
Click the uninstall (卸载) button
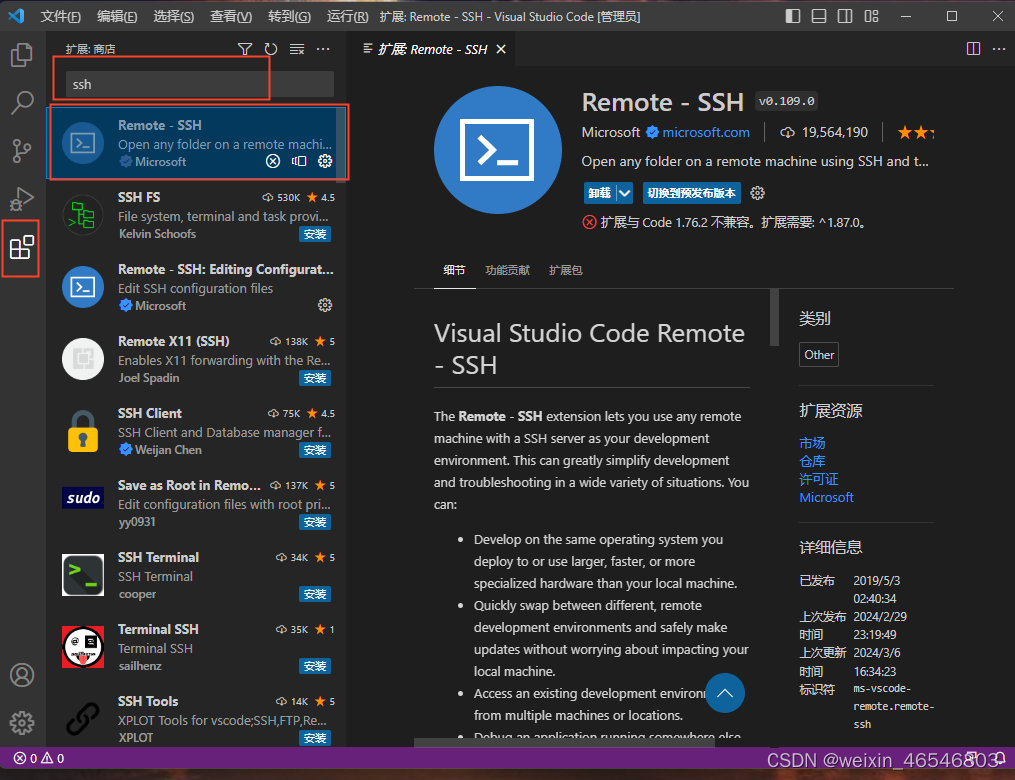599,193
